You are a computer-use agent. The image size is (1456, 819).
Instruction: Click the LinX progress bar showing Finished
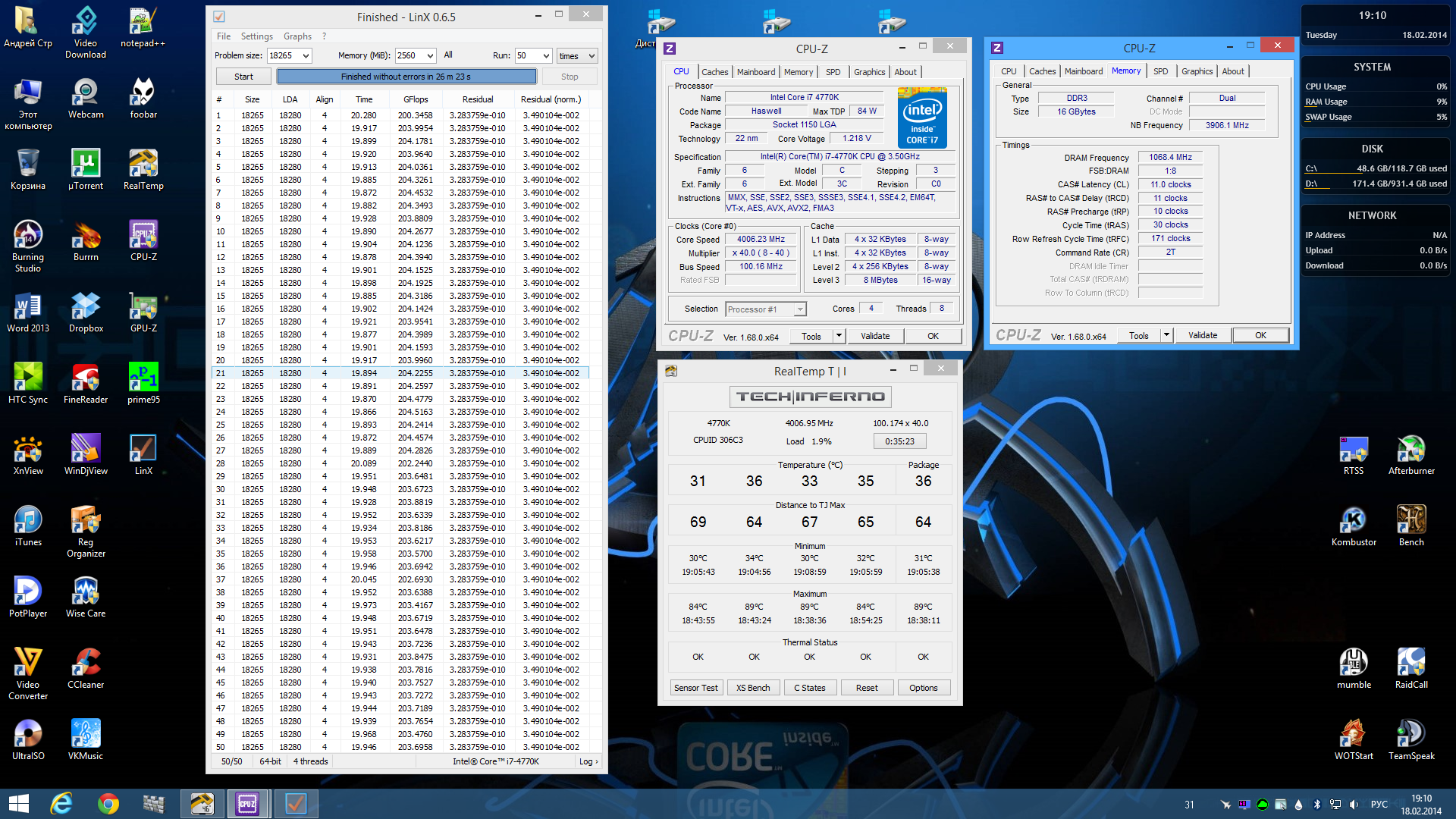coord(406,77)
